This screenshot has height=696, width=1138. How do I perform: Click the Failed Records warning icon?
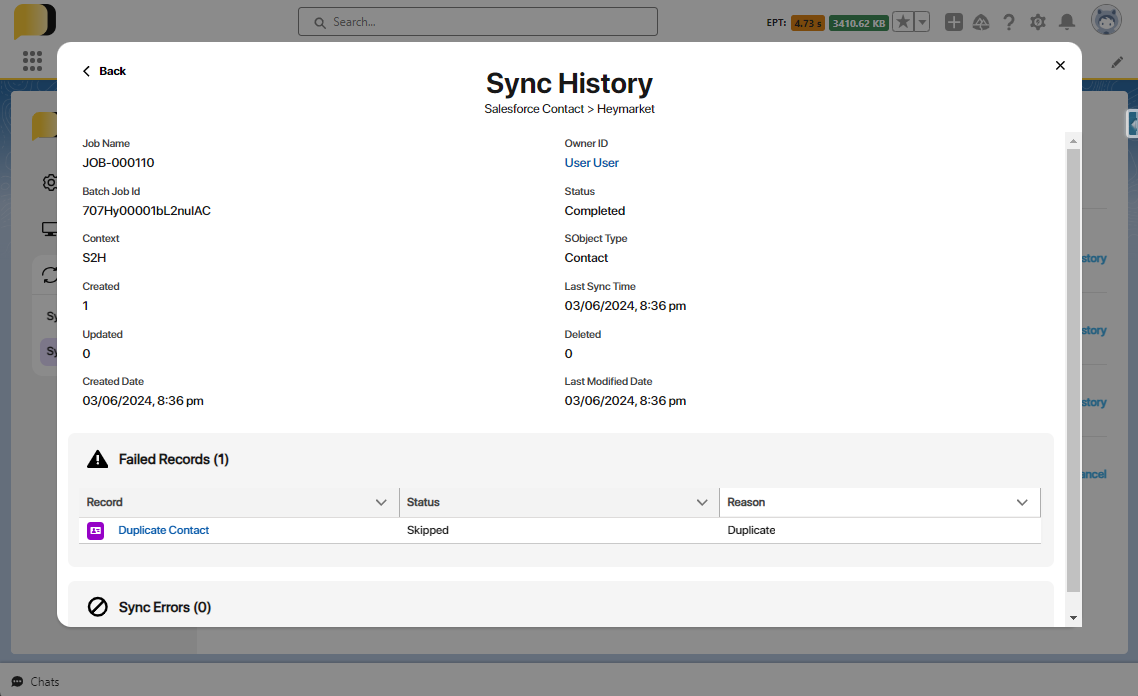pyautogui.click(x=97, y=459)
